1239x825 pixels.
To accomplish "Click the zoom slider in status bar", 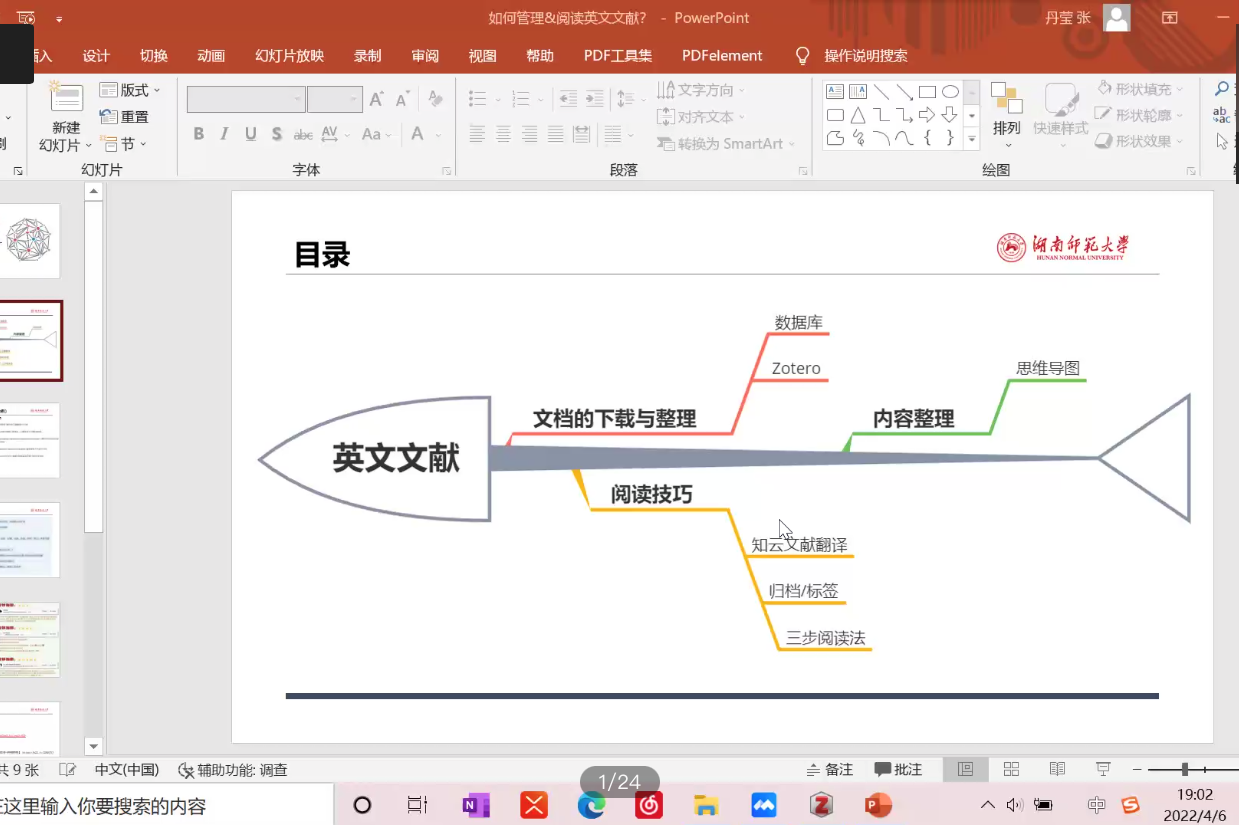I will click(x=1185, y=769).
